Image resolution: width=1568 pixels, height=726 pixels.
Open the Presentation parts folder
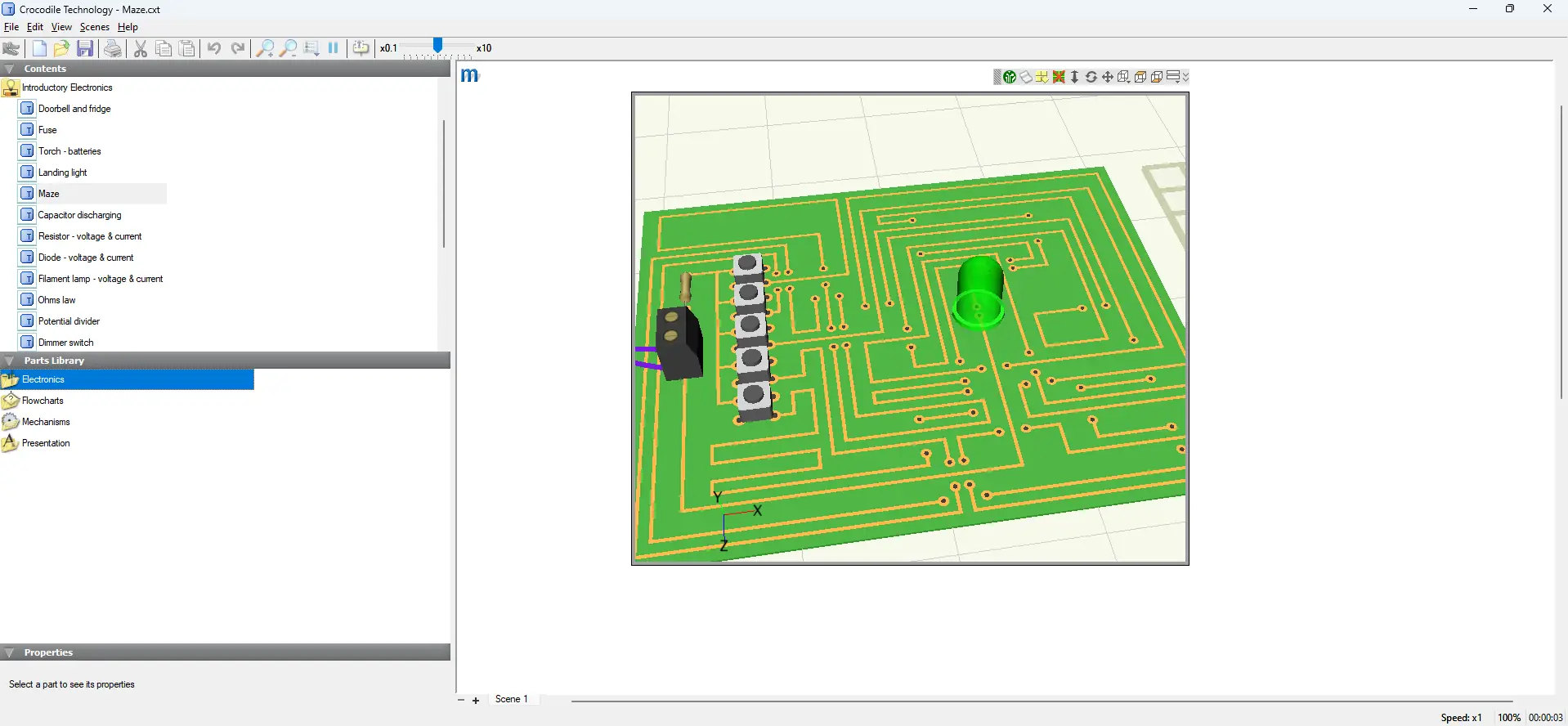[x=36, y=443]
